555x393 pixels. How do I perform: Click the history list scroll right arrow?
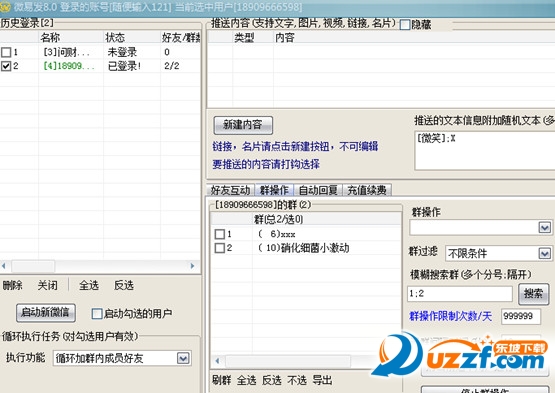click(192, 266)
